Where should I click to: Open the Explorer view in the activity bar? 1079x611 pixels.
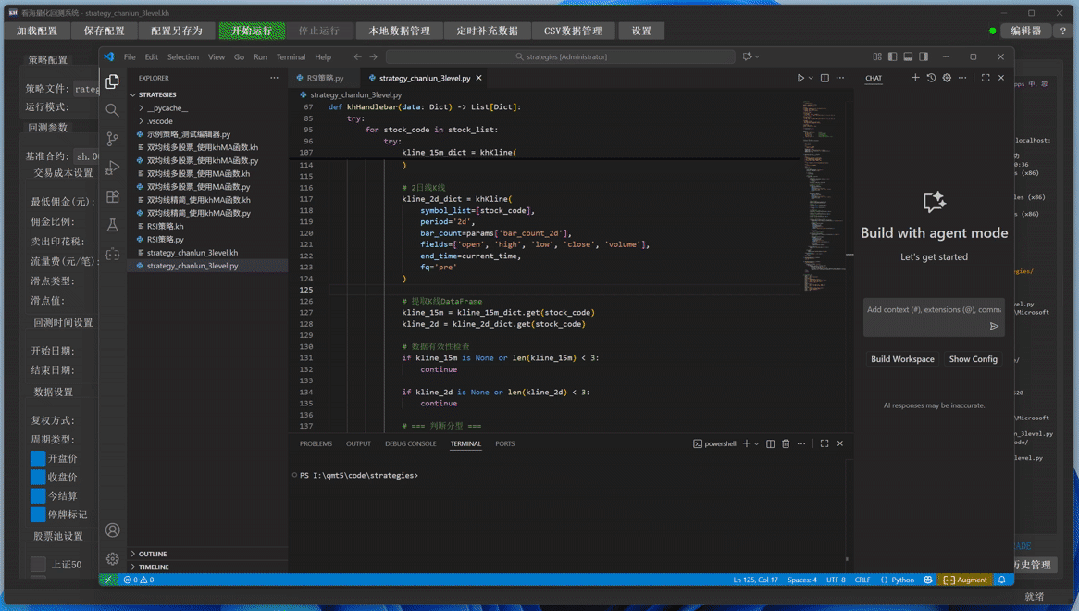[111, 82]
